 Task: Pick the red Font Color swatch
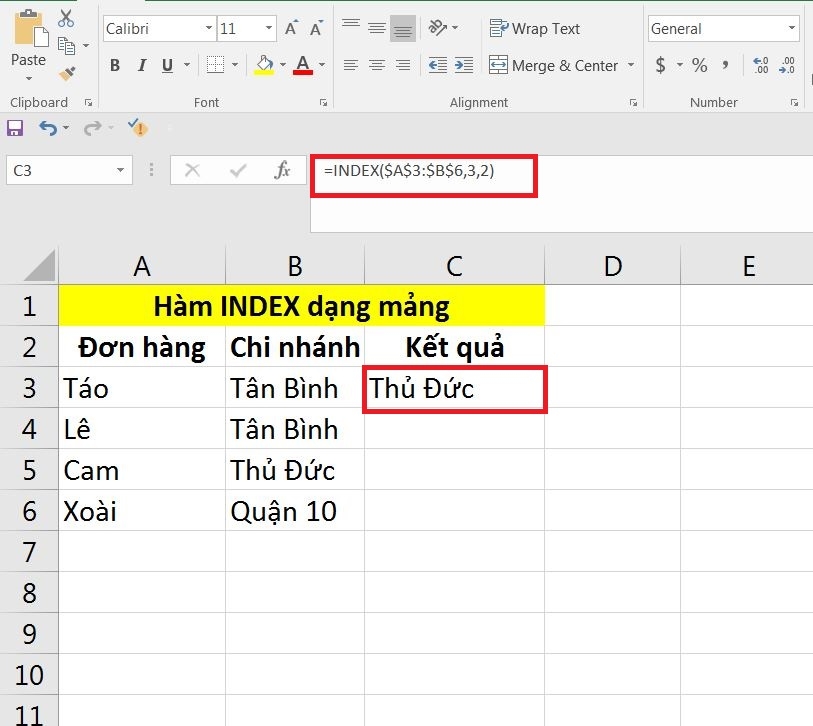tap(303, 65)
